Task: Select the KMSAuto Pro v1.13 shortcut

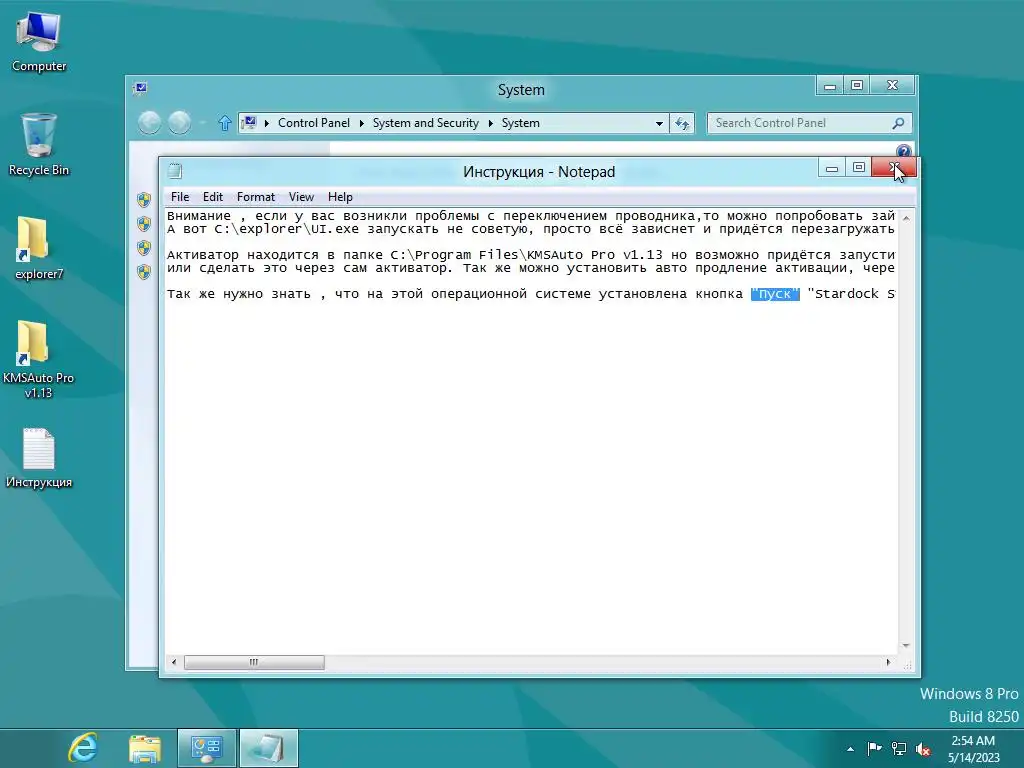Action: coord(39,359)
